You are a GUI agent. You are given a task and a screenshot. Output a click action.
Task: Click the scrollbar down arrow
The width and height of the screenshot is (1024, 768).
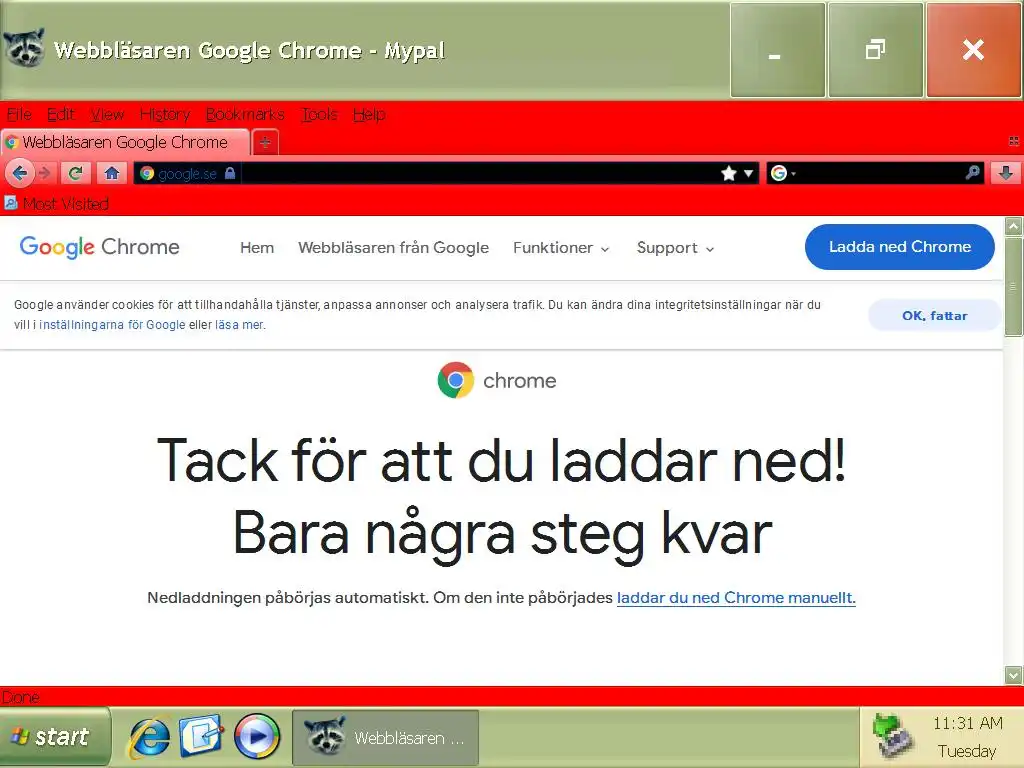[1014, 675]
